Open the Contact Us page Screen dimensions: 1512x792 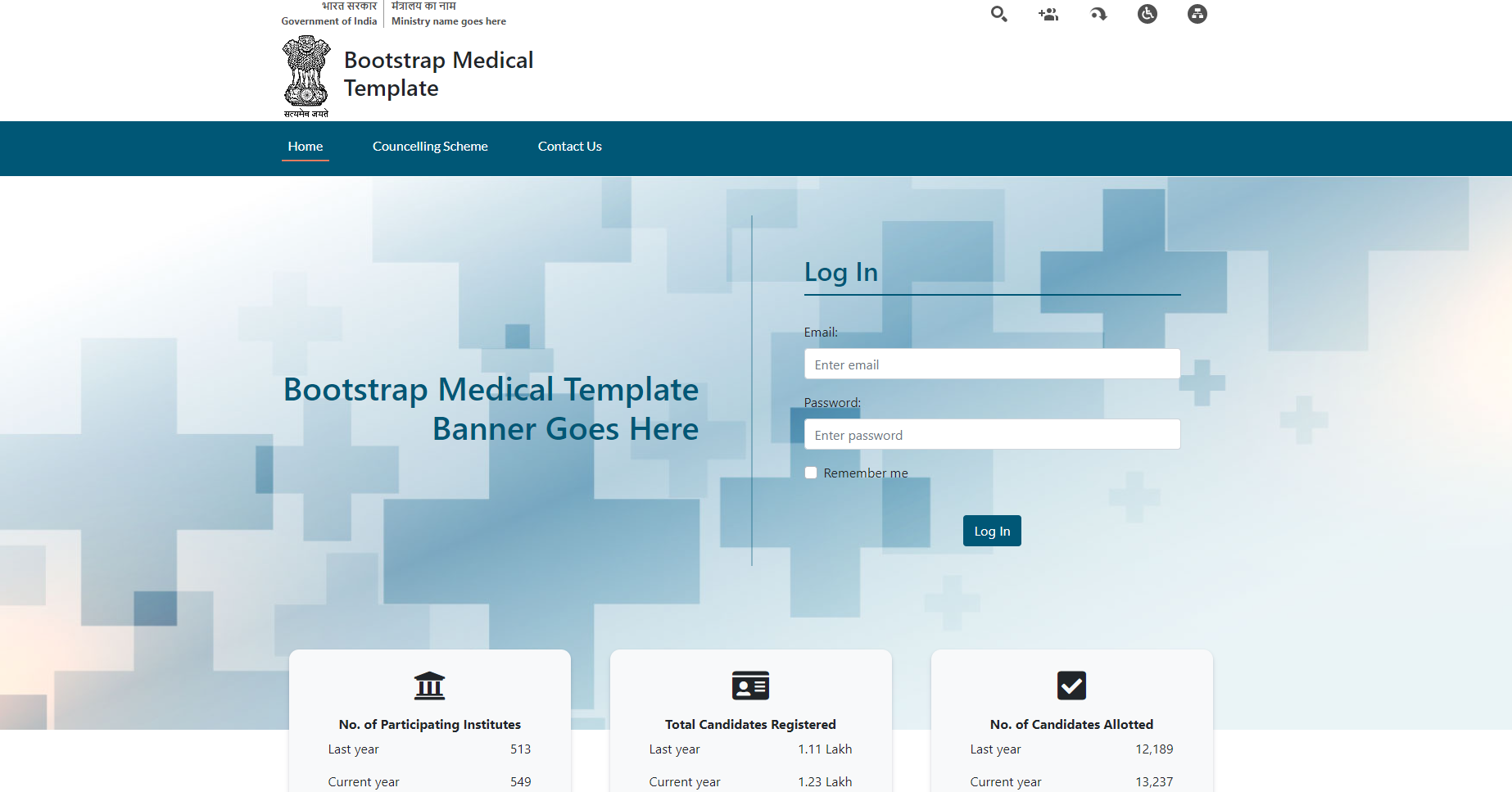pos(569,147)
